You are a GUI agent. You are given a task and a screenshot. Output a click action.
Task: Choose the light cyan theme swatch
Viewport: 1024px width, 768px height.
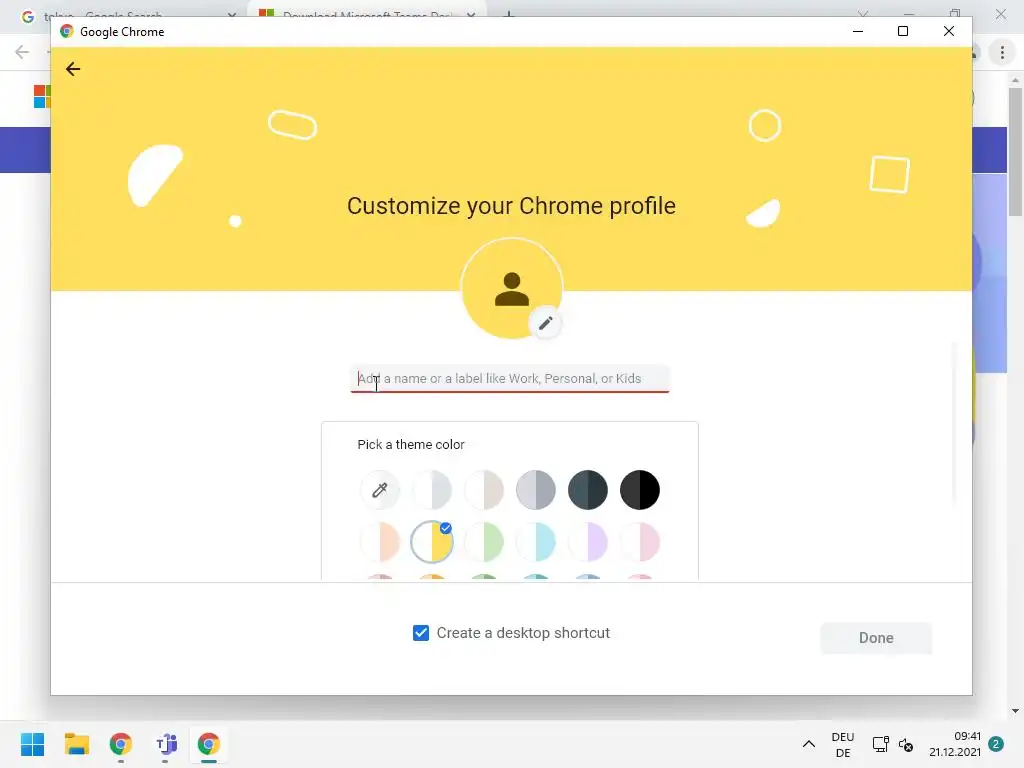tap(536, 542)
